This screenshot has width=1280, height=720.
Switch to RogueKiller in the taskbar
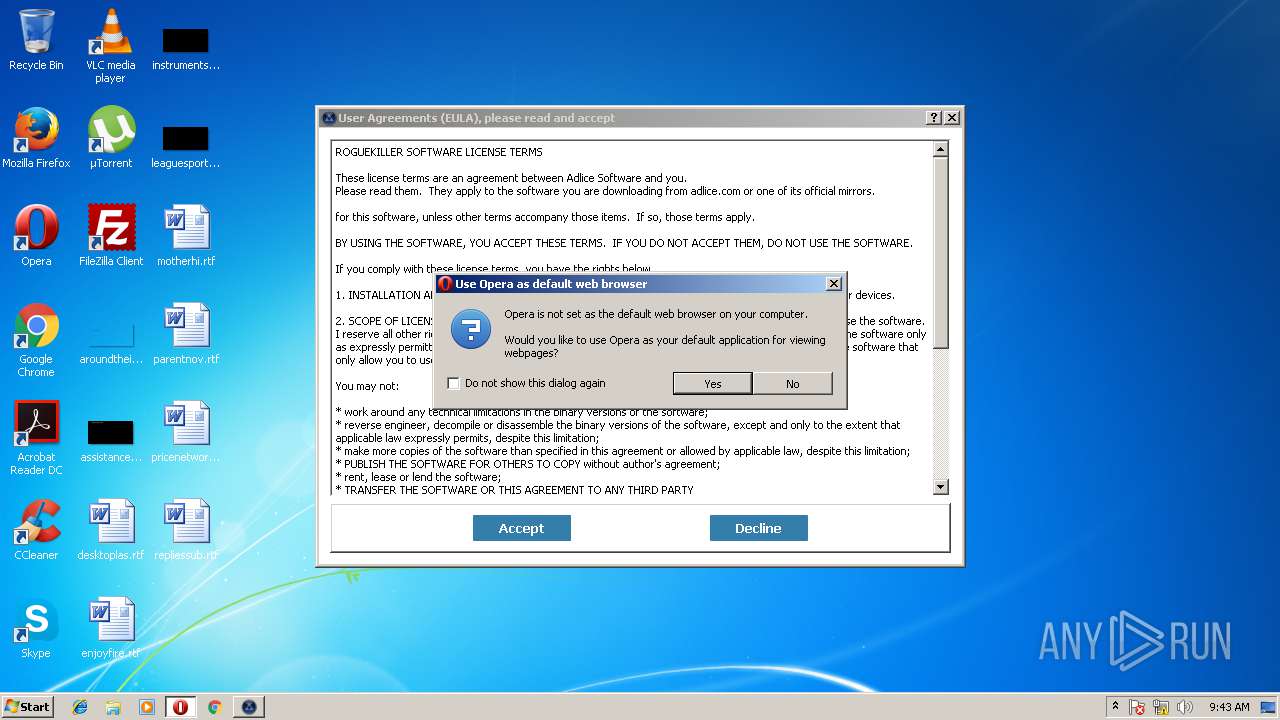point(249,707)
